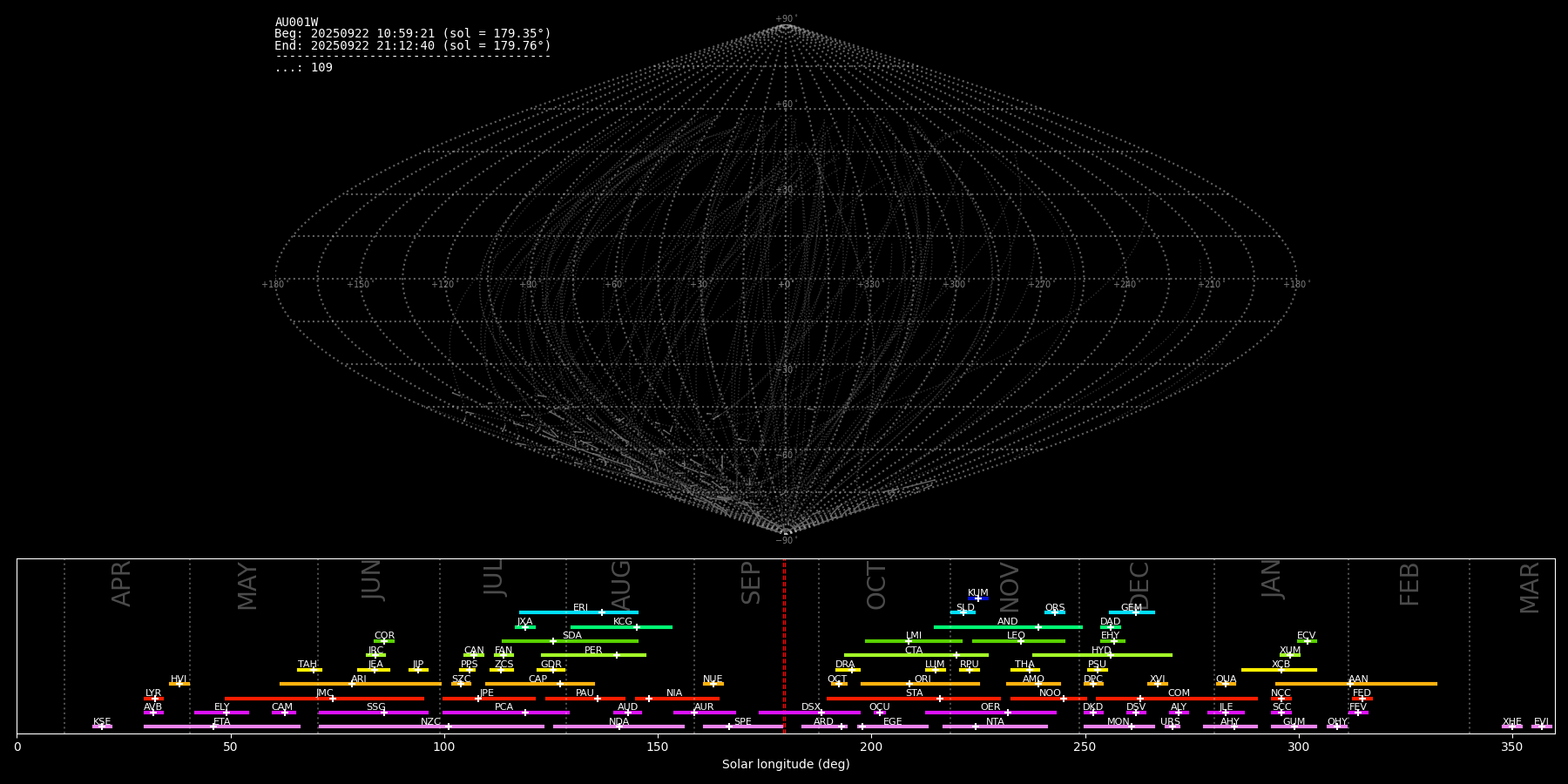Screen dimensions: 1568x784
Task: Click the red STA shower bar
Action: (x=914, y=698)
